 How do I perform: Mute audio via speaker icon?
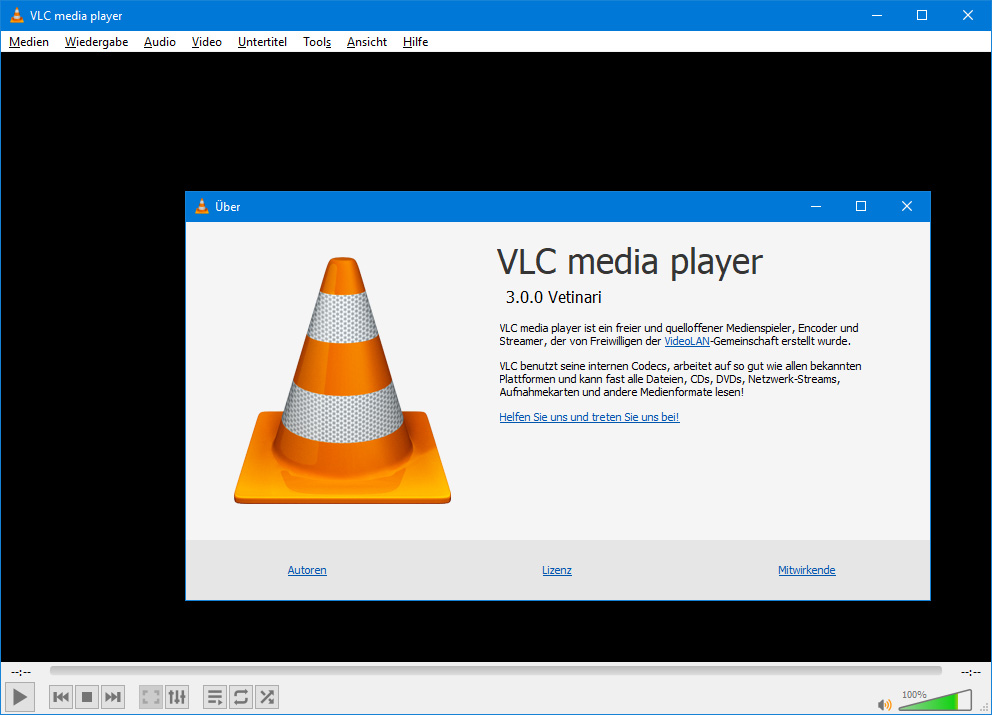(x=884, y=704)
